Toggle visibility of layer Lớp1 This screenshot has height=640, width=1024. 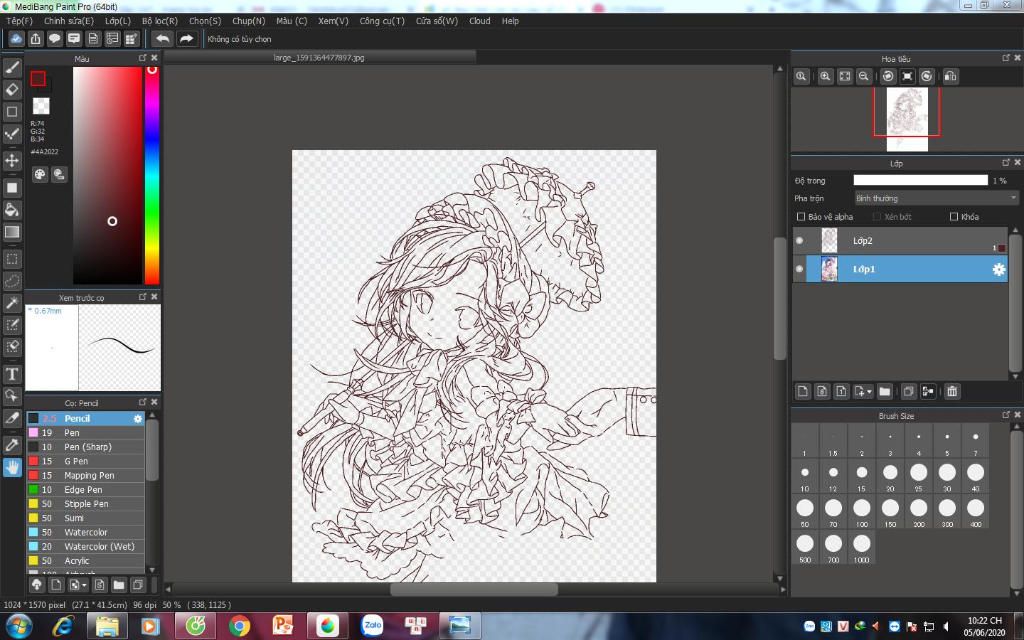click(x=799, y=269)
